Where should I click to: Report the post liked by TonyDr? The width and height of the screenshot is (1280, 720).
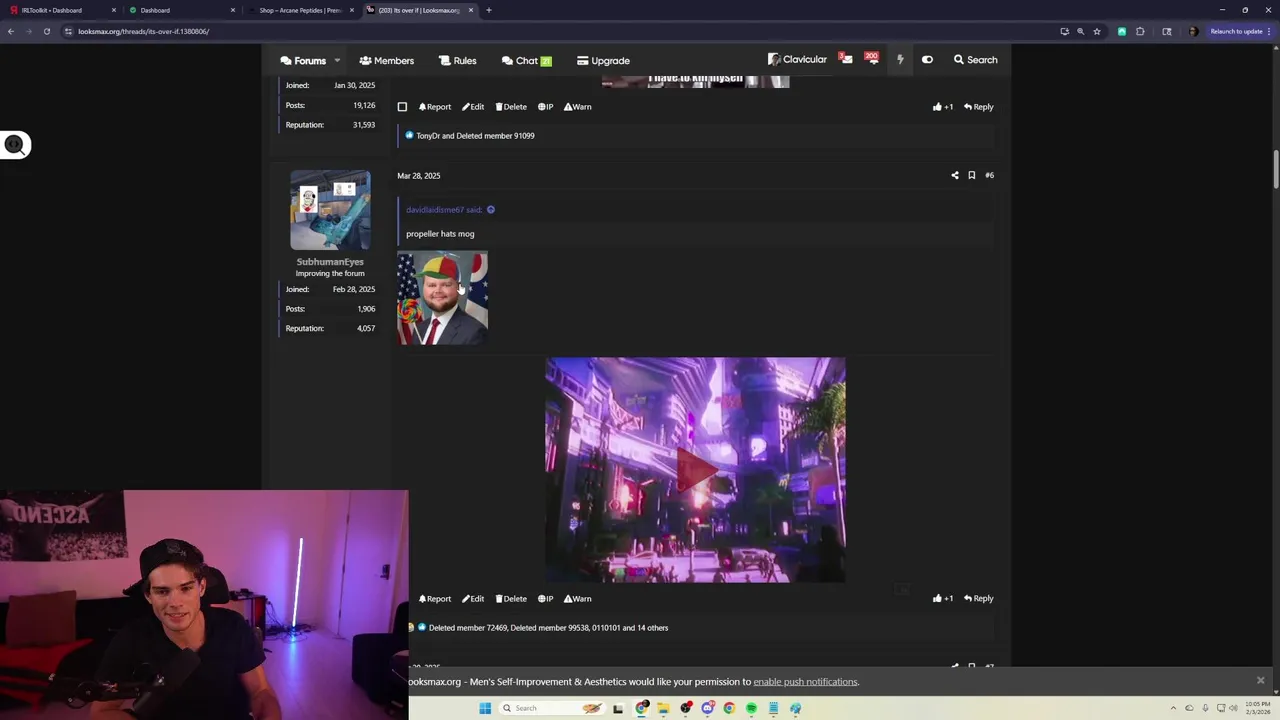435,107
